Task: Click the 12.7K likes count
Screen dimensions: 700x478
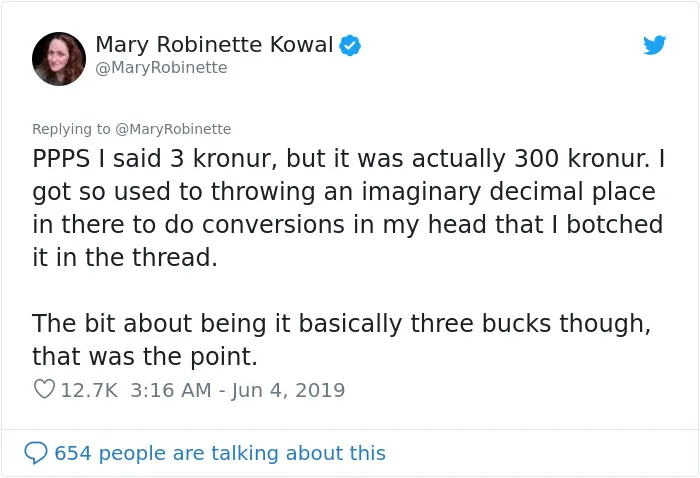Action: tap(89, 390)
